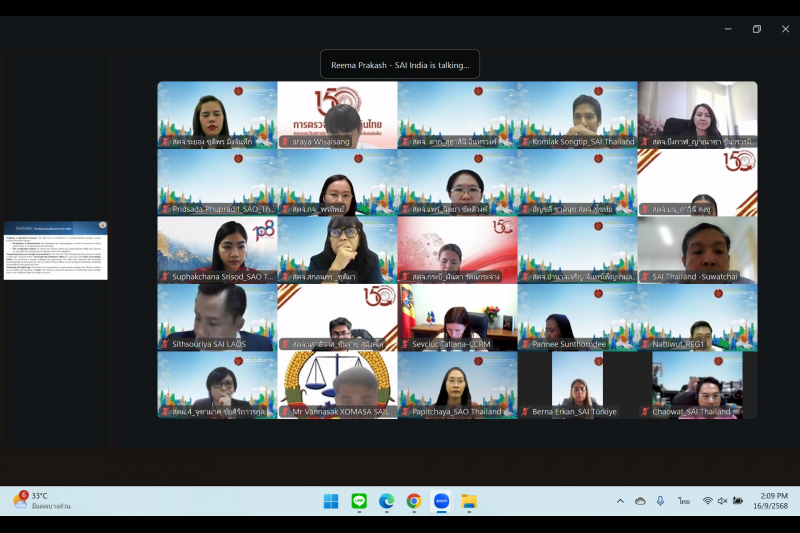Image resolution: width=800 pixels, height=533 pixels.
Task: Open Google Chrome from taskbar
Action: (x=414, y=501)
